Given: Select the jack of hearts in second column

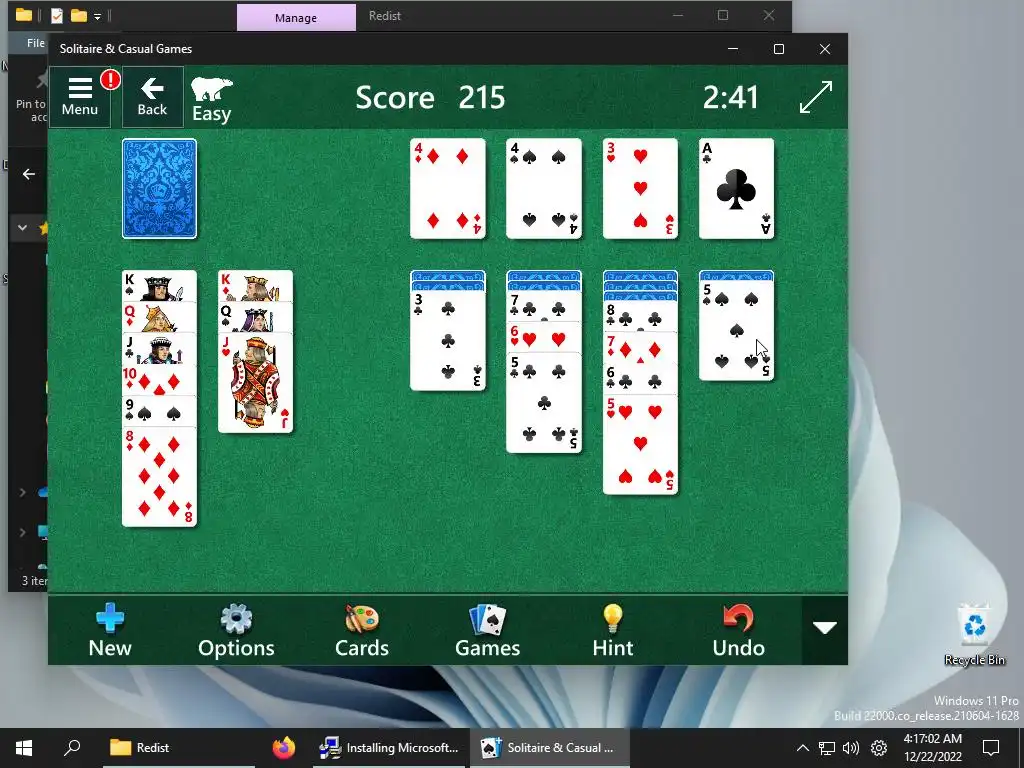Looking at the screenshot, I should tap(255, 383).
